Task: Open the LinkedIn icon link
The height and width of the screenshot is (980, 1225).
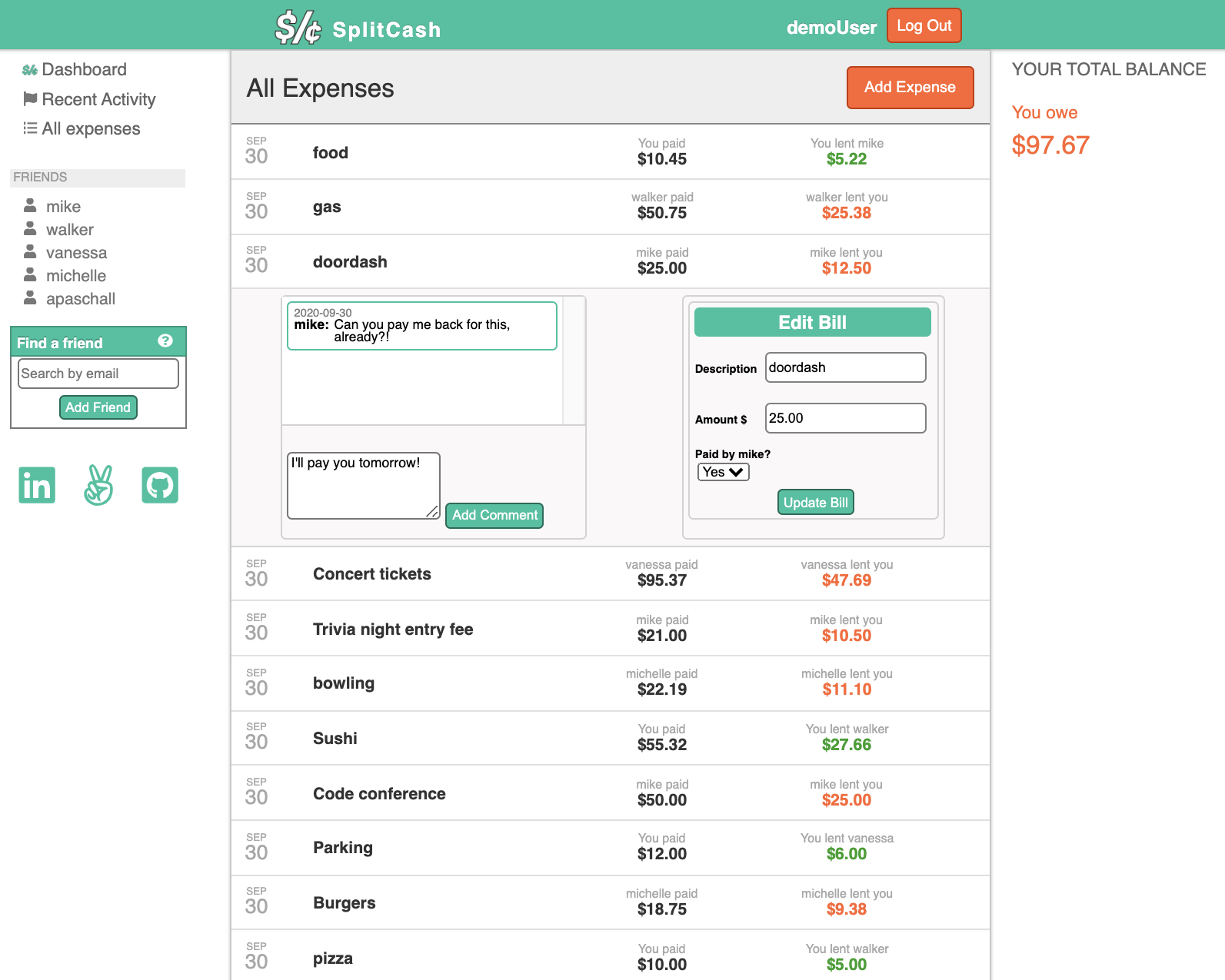Action: [37, 485]
